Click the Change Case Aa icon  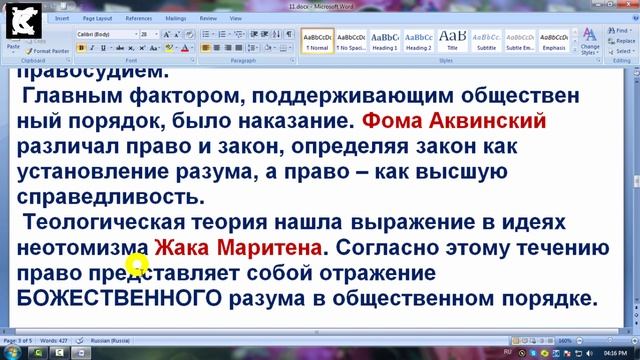pos(153,48)
